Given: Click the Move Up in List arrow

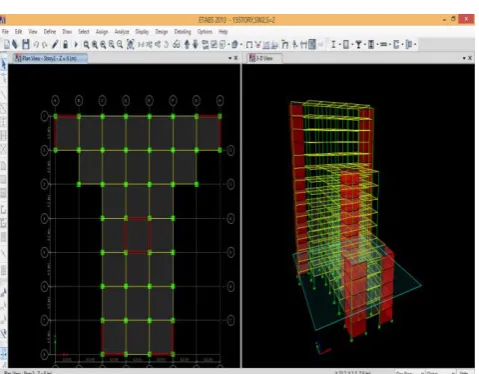Looking at the screenshot, I should click(x=187, y=44).
